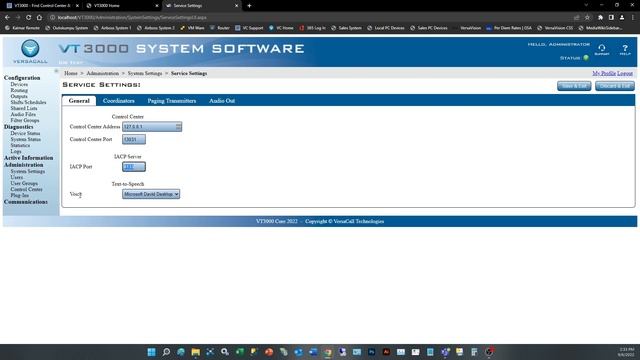Click the browser address bar
The image size is (640, 360).
[x=310, y=18]
